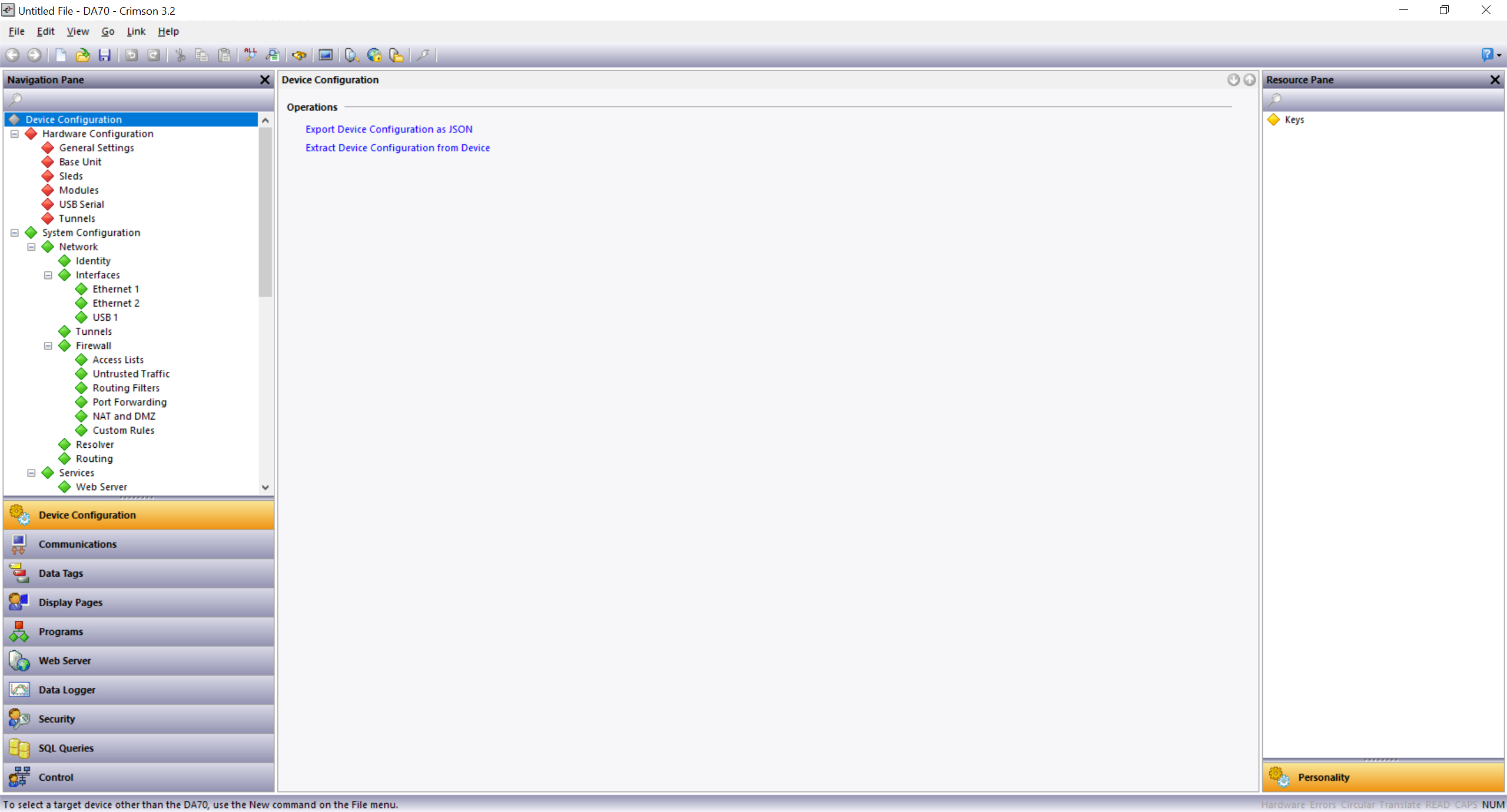Click the globe with padlock icon
The image size is (1507, 812).
click(374, 55)
